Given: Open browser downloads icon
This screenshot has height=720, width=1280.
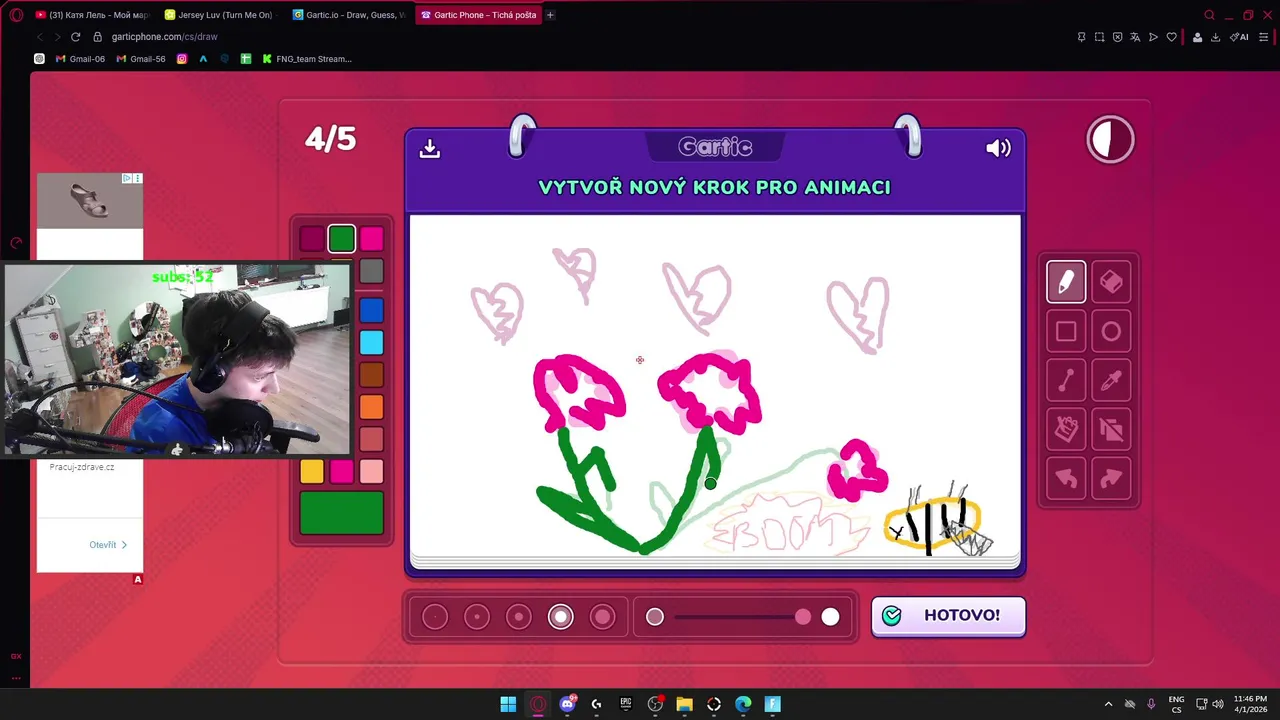Looking at the screenshot, I should click(1215, 37).
